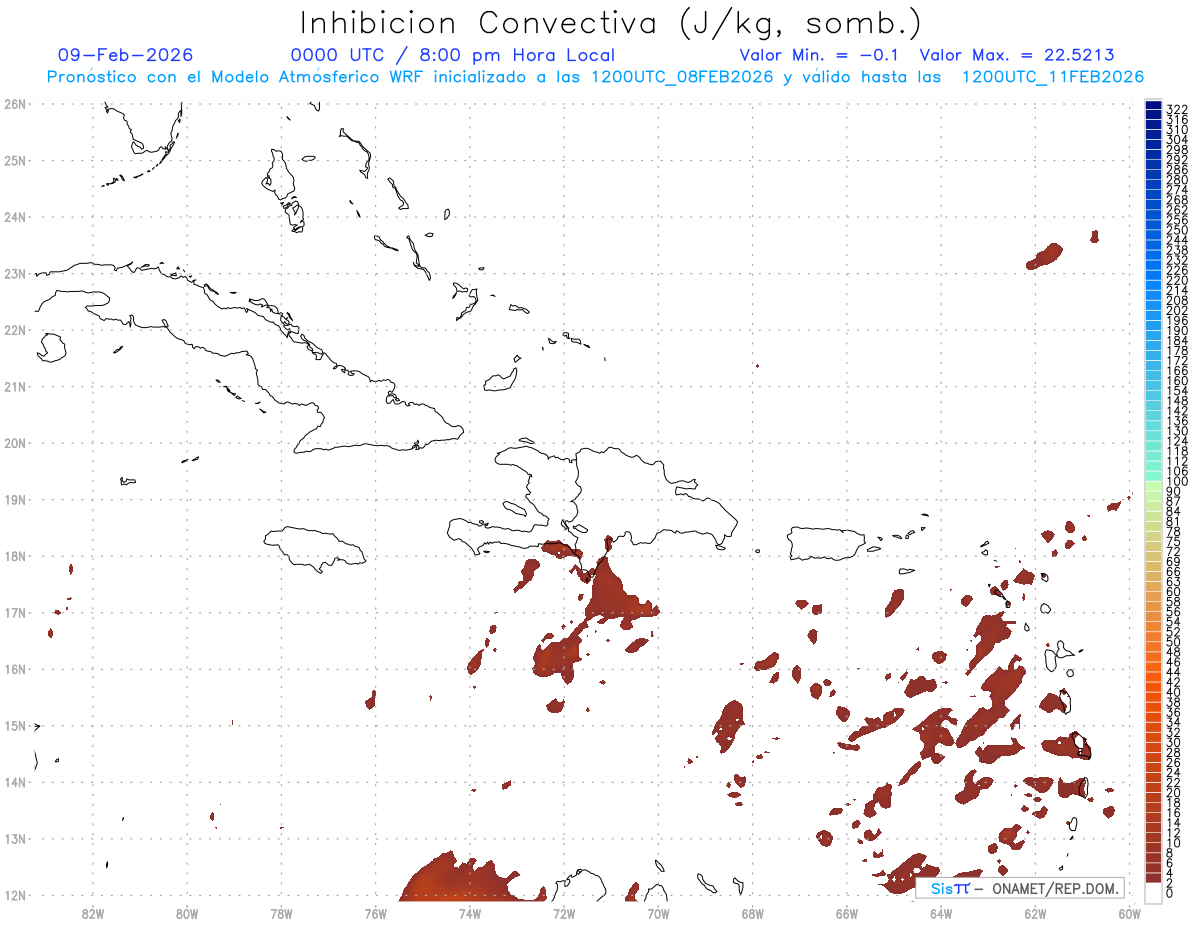1200x927 pixels.
Task: Click the latitude label "21N"
Action: (x=14, y=386)
